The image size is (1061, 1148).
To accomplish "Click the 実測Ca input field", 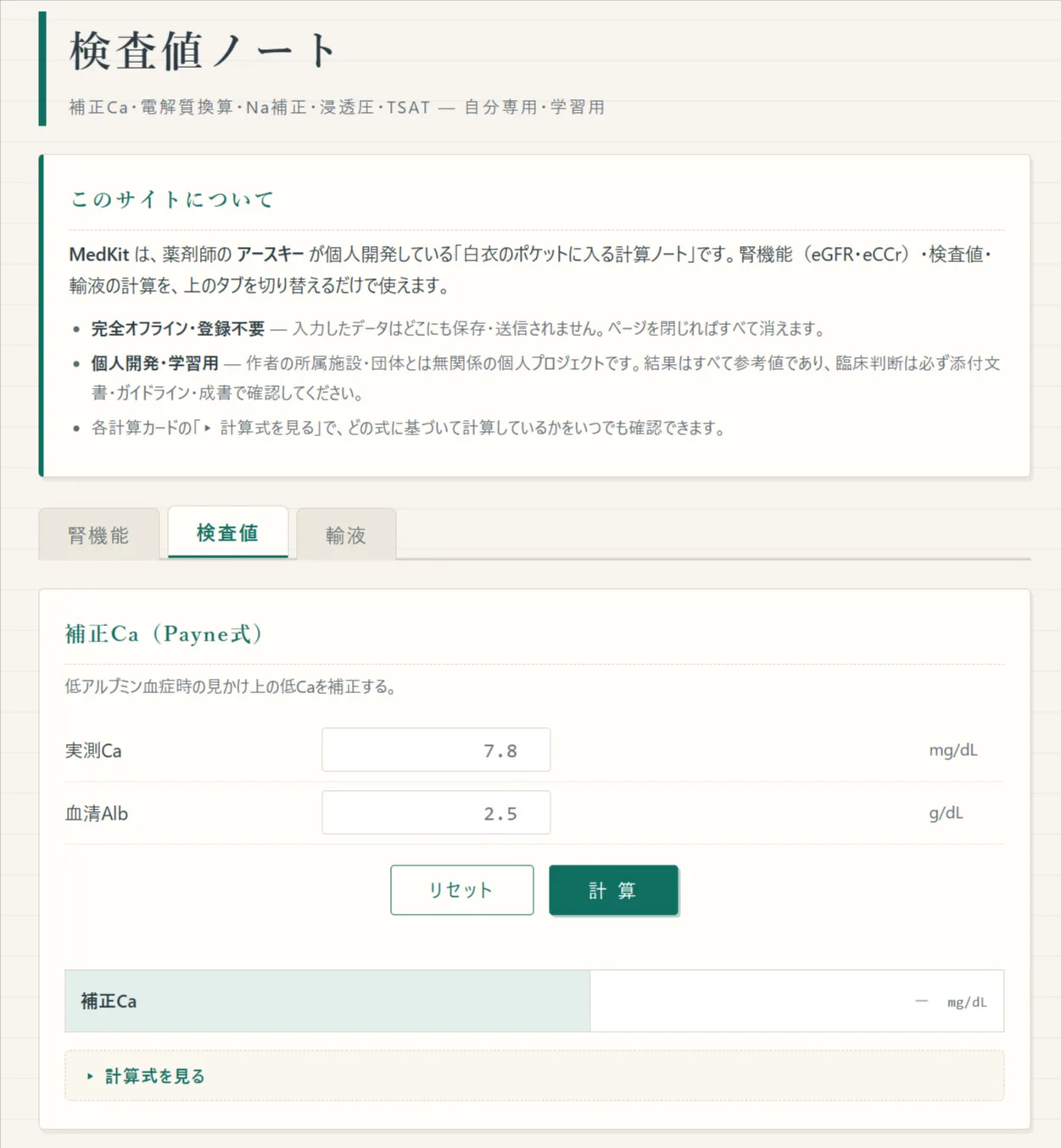I will (436, 750).
